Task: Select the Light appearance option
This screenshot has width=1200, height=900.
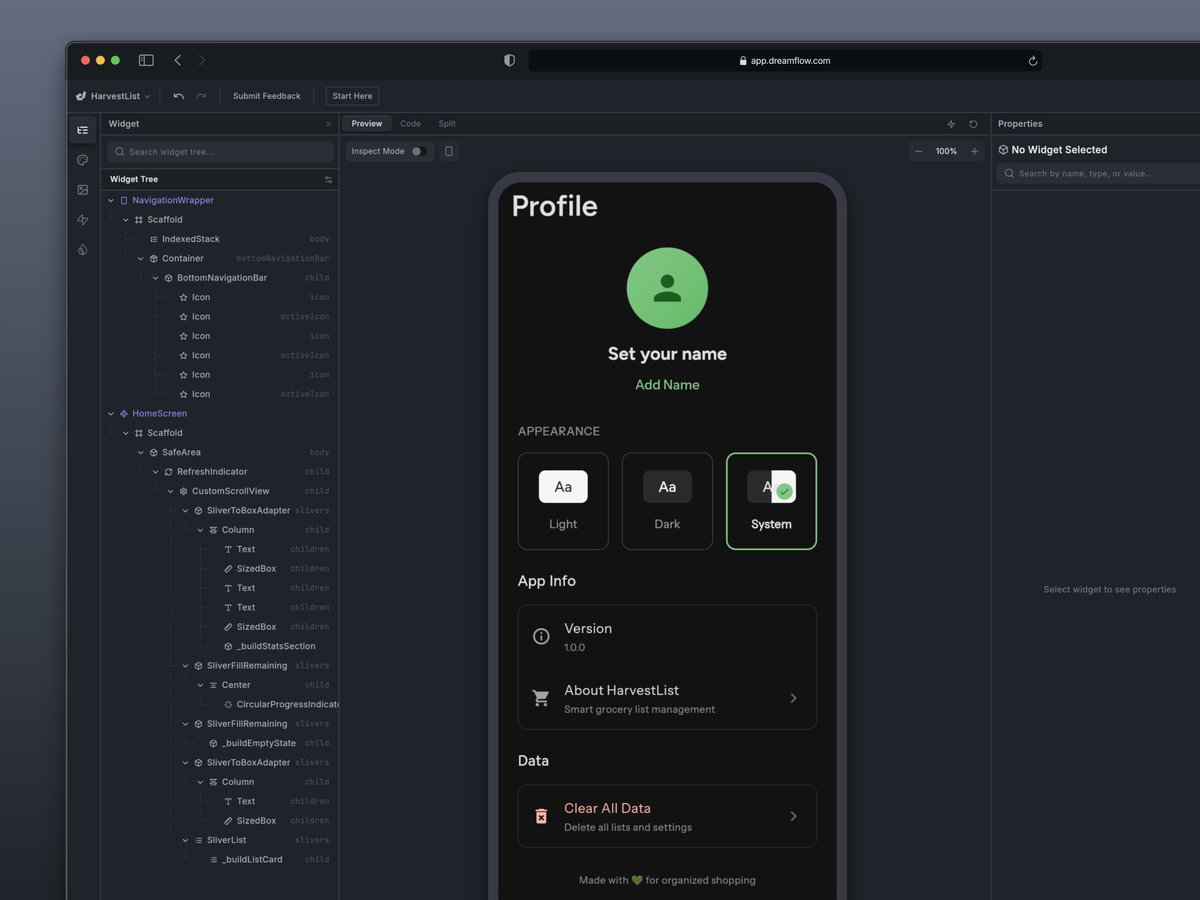Action: (x=563, y=501)
